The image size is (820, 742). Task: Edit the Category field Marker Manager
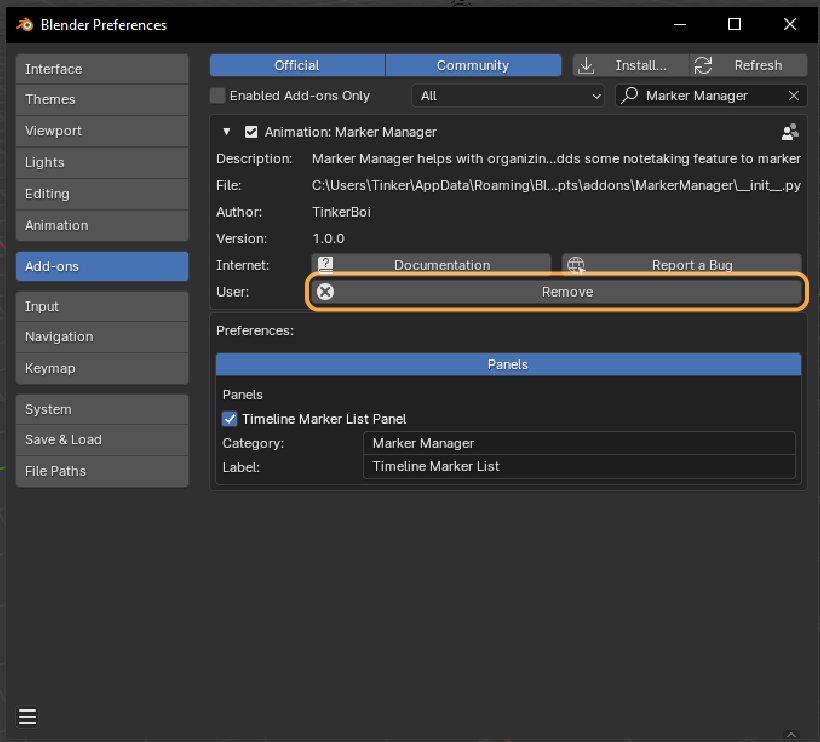(578, 443)
